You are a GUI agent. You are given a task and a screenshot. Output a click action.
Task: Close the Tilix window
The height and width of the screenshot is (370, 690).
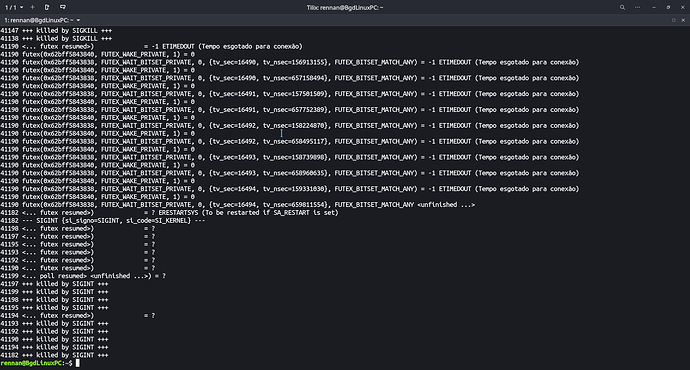pos(683,7)
